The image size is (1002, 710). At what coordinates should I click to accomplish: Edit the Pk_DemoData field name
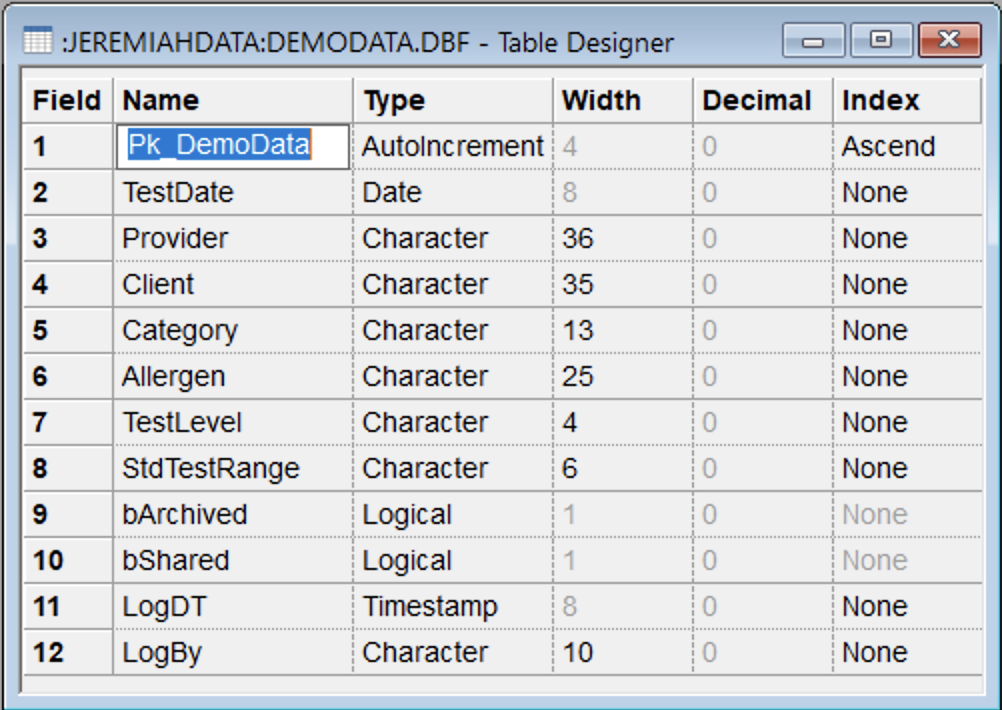click(x=233, y=146)
